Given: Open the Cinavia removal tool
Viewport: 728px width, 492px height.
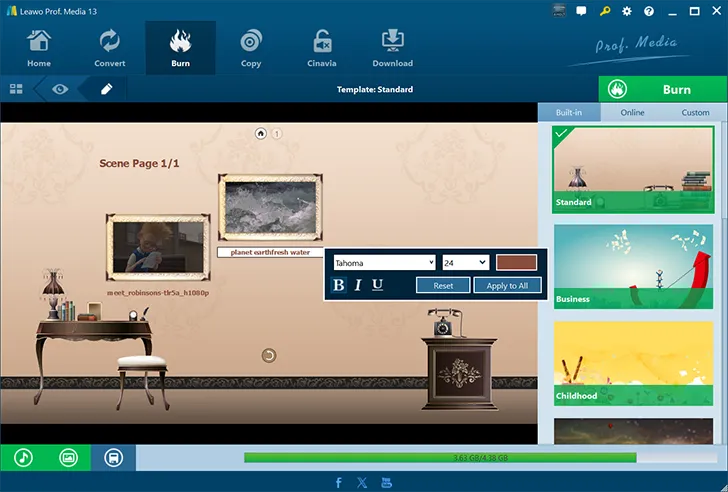Looking at the screenshot, I should point(322,47).
